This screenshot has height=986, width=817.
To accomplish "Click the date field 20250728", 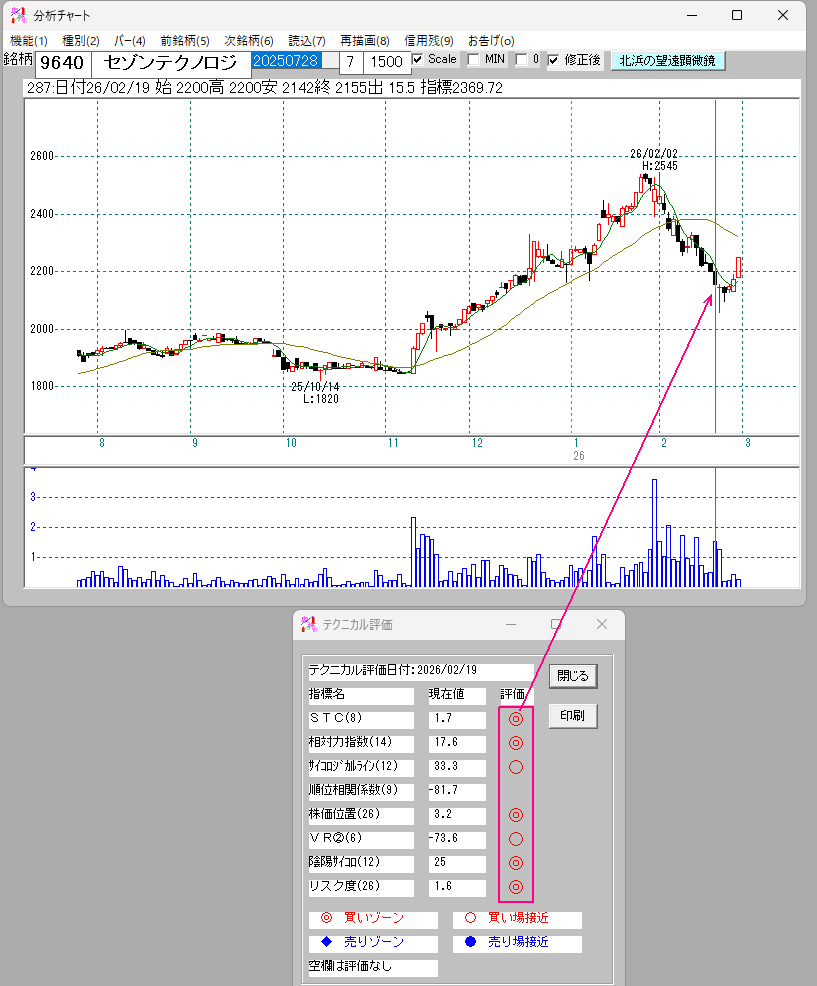I will 294,61.
